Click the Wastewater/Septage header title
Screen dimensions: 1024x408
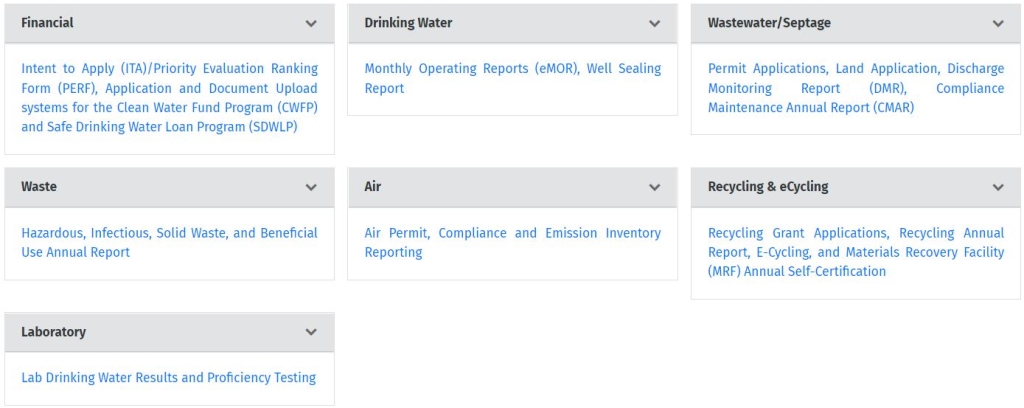pos(768,23)
